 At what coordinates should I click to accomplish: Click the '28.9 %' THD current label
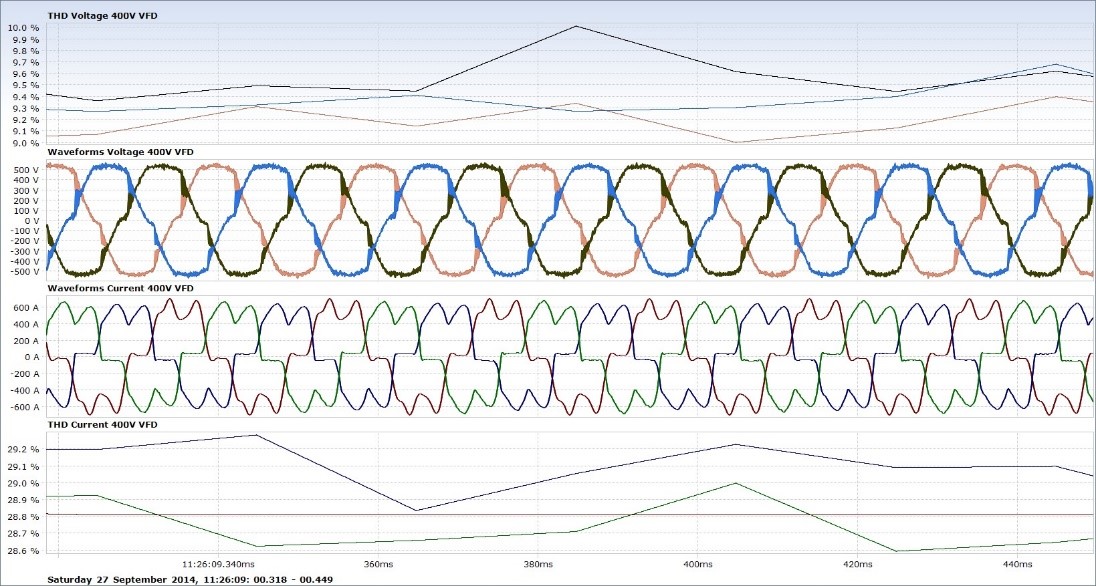[x=22, y=501]
